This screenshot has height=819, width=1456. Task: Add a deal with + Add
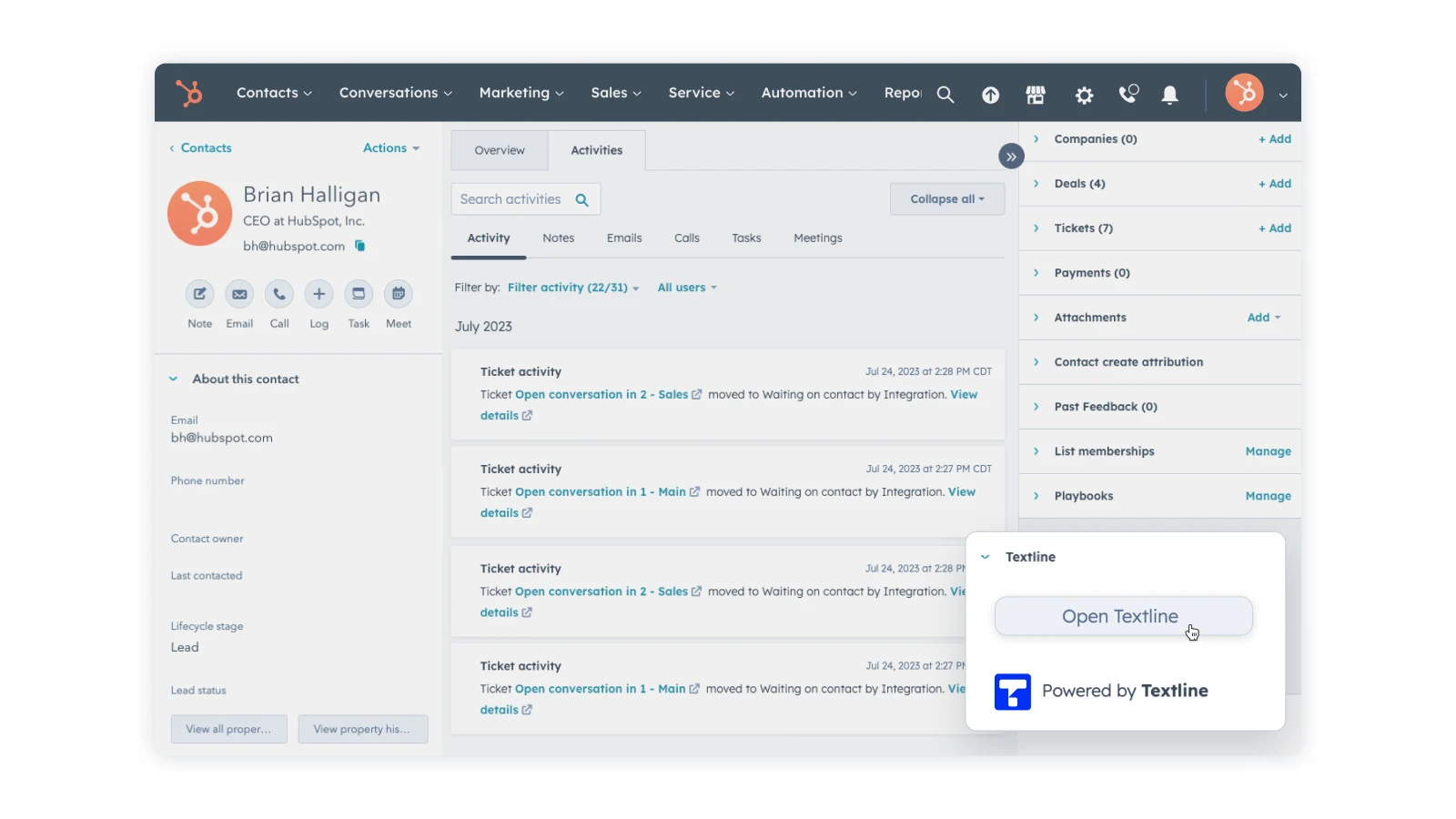point(1275,184)
